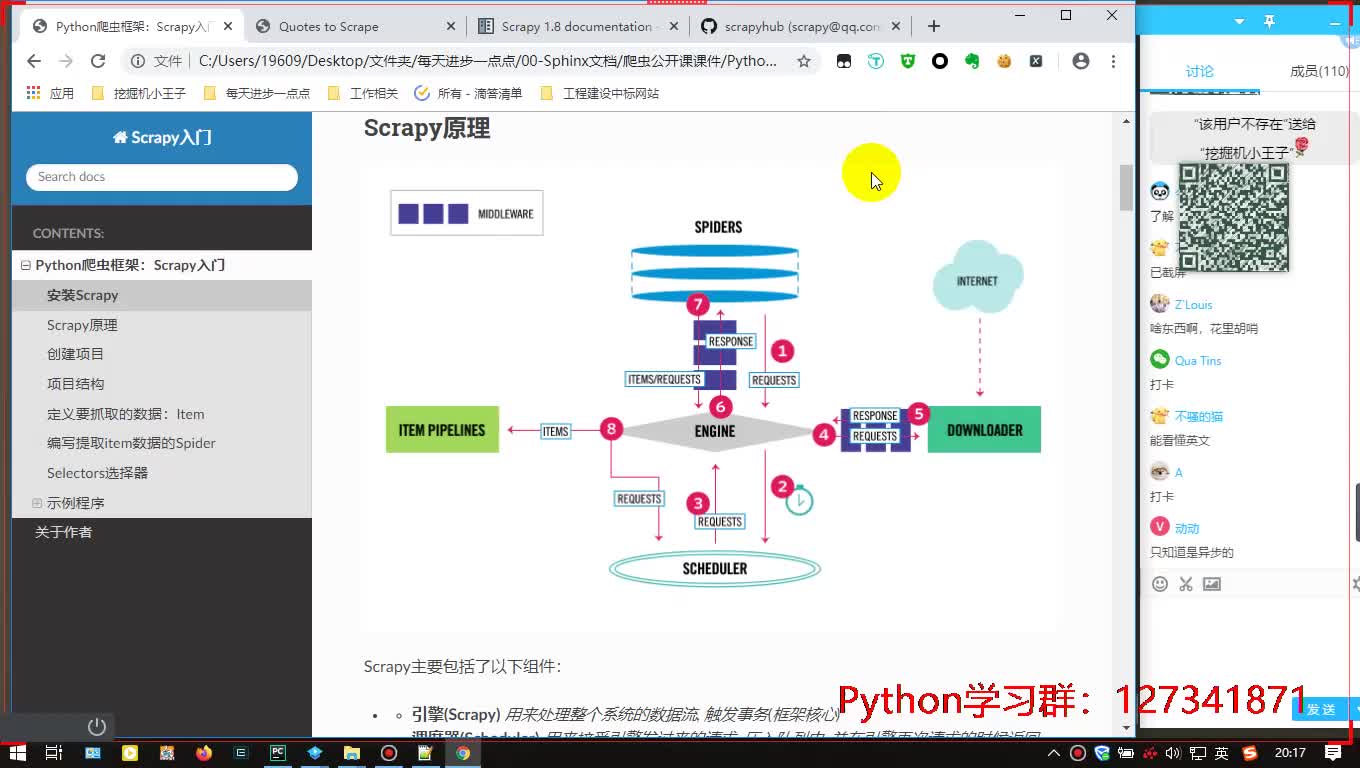Switch to Scrapy 1.8 documentation tab
This screenshot has width=1360, height=768.
pyautogui.click(x=576, y=27)
